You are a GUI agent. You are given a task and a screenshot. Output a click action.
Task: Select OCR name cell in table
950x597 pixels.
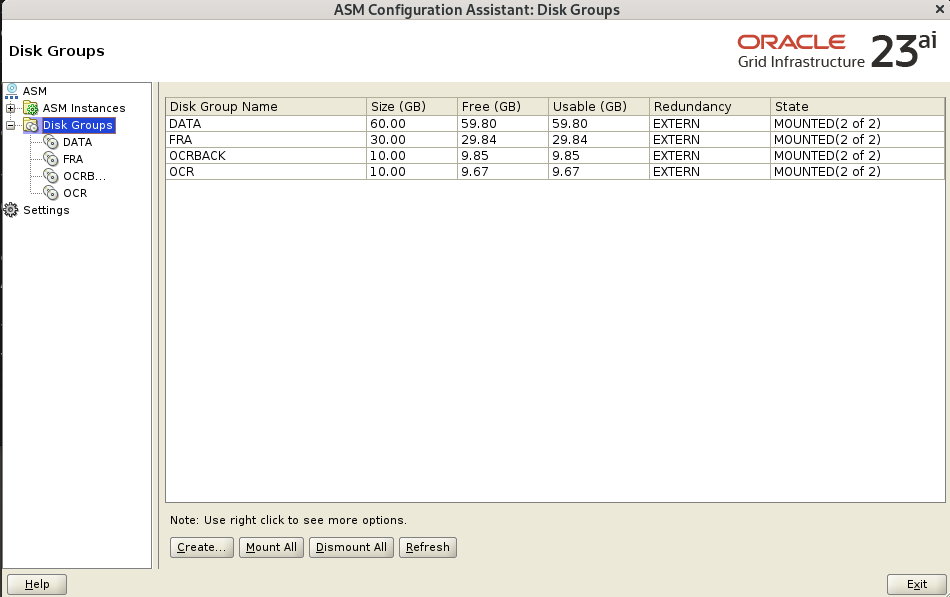pyautogui.click(x=266, y=172)
